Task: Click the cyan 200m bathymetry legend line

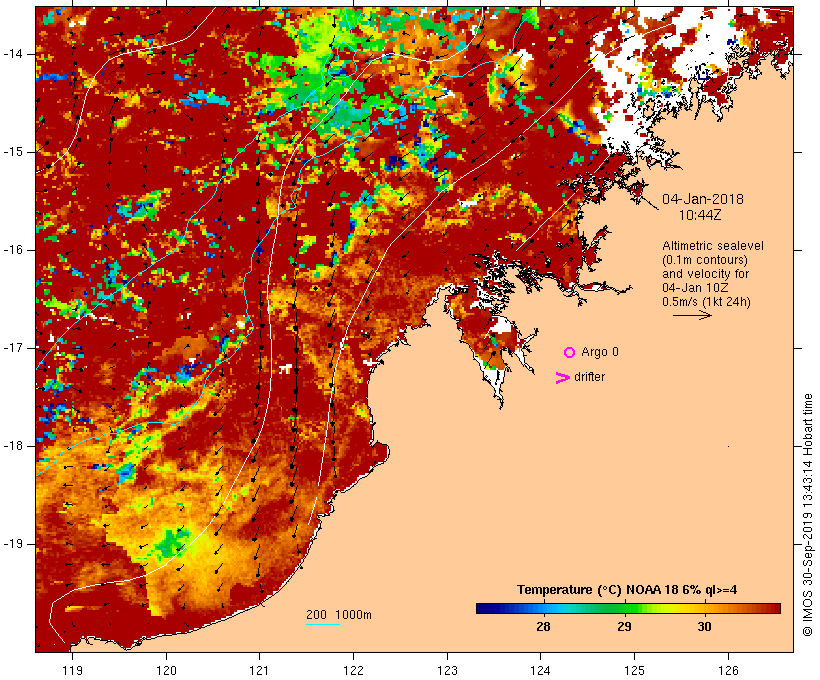Action: click(323, 624)
